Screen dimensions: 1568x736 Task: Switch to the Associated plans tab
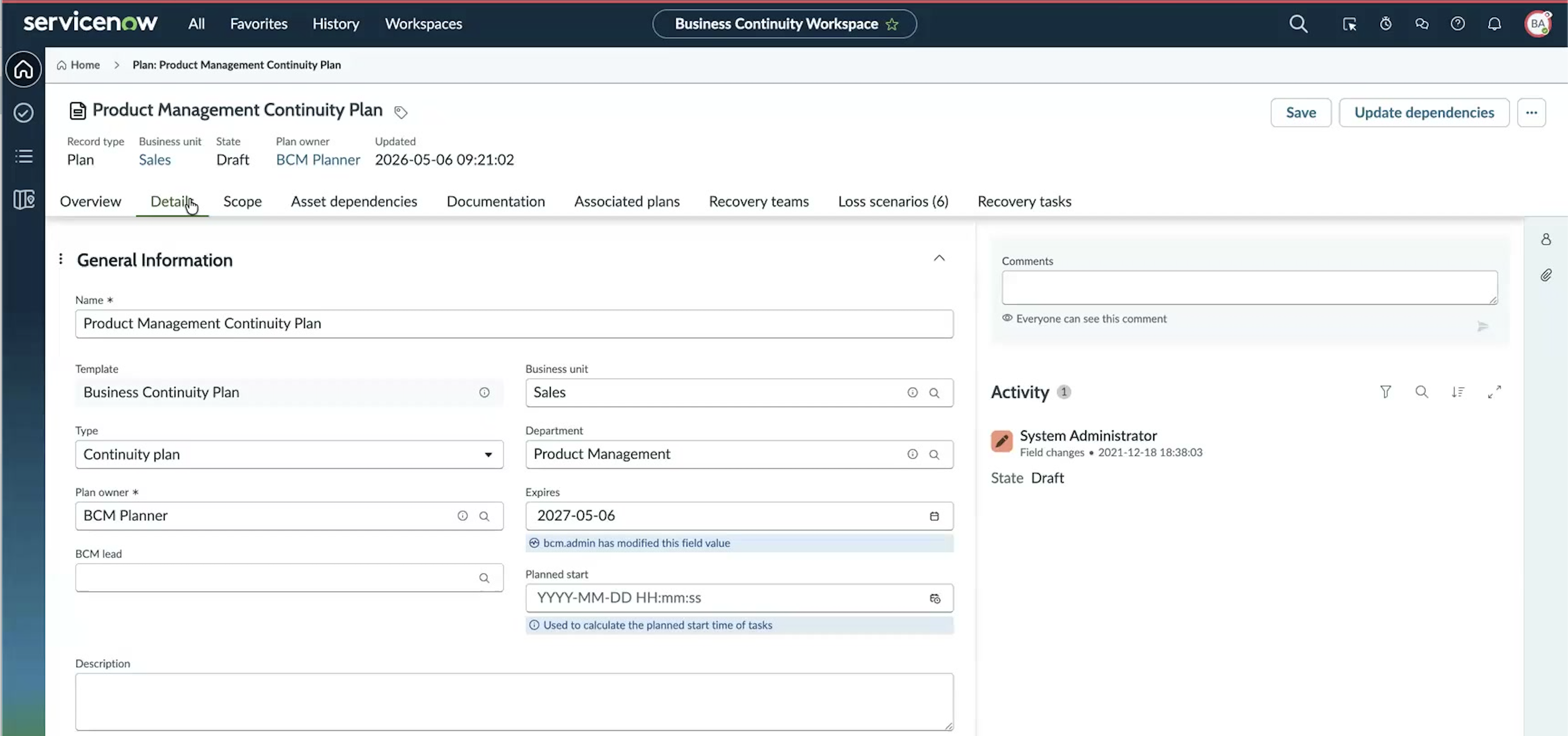(x=626, y=201)
